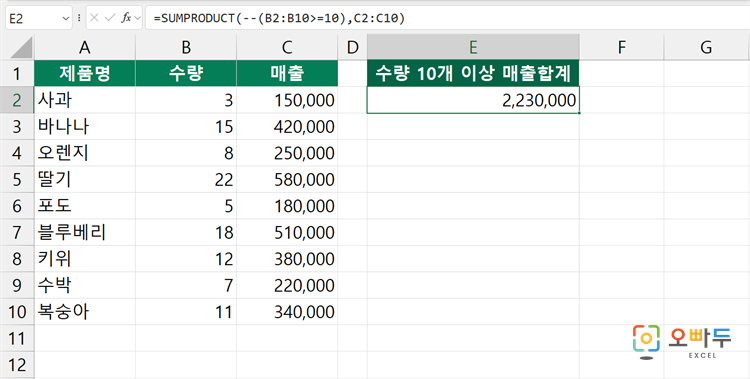Click quantity cell 11 in 복숭아 row
The image size is (750, 379).
coord(186,312)
